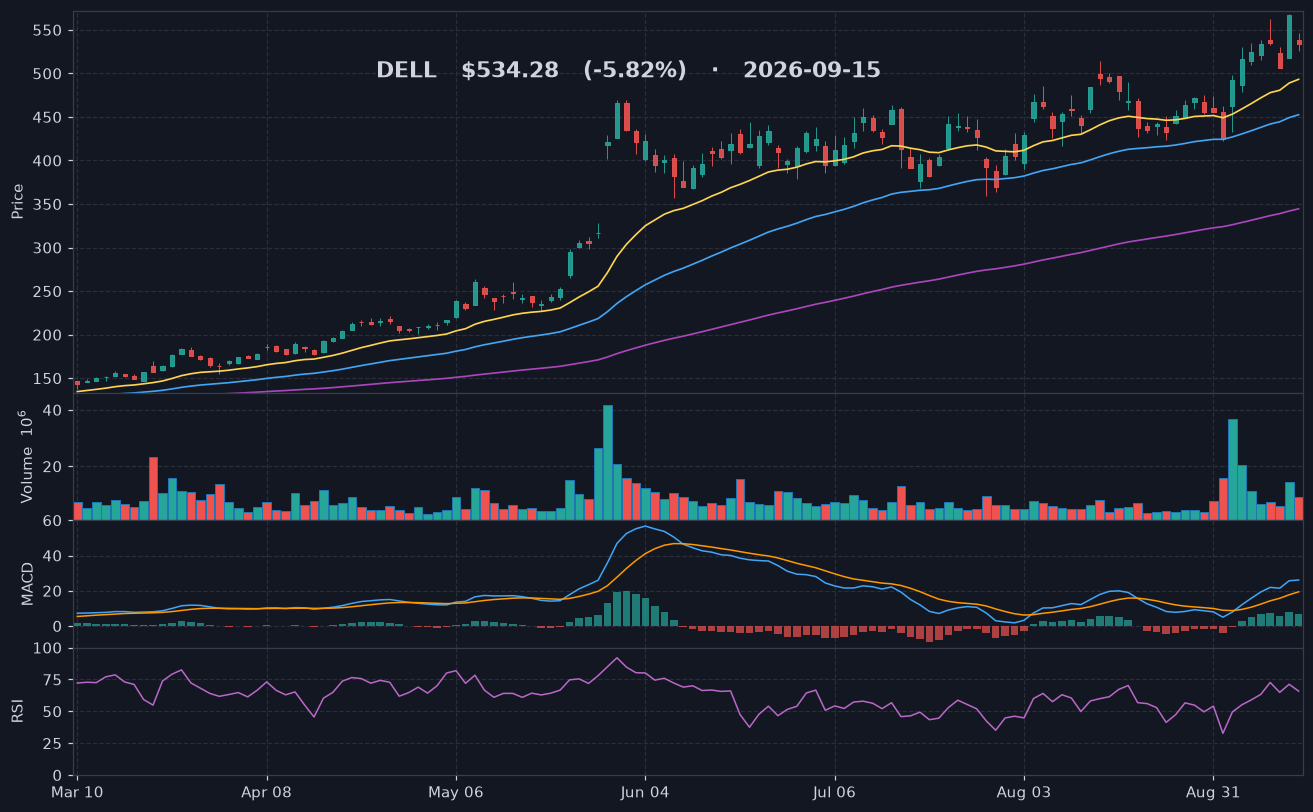The height and width of the screenshot is (812, 1313).
Task: Click the Mar 10 date label
Action: [77, 792]
